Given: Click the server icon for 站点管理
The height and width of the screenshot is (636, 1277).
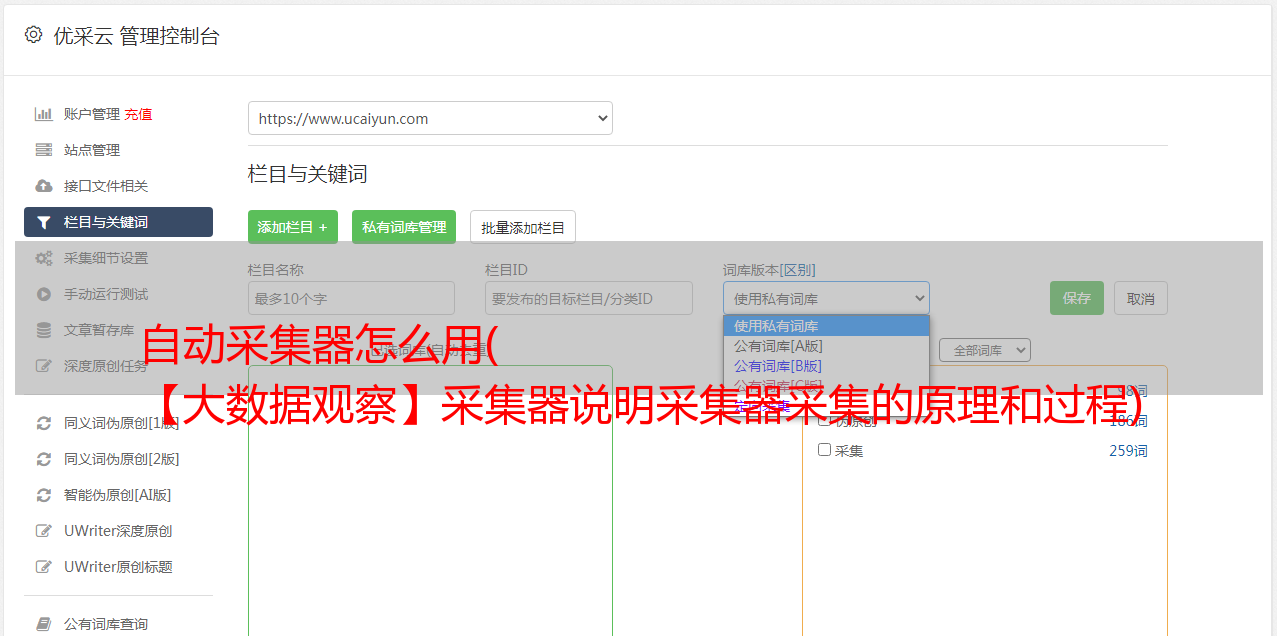Looking at the screenshot, I should point(43,150).
